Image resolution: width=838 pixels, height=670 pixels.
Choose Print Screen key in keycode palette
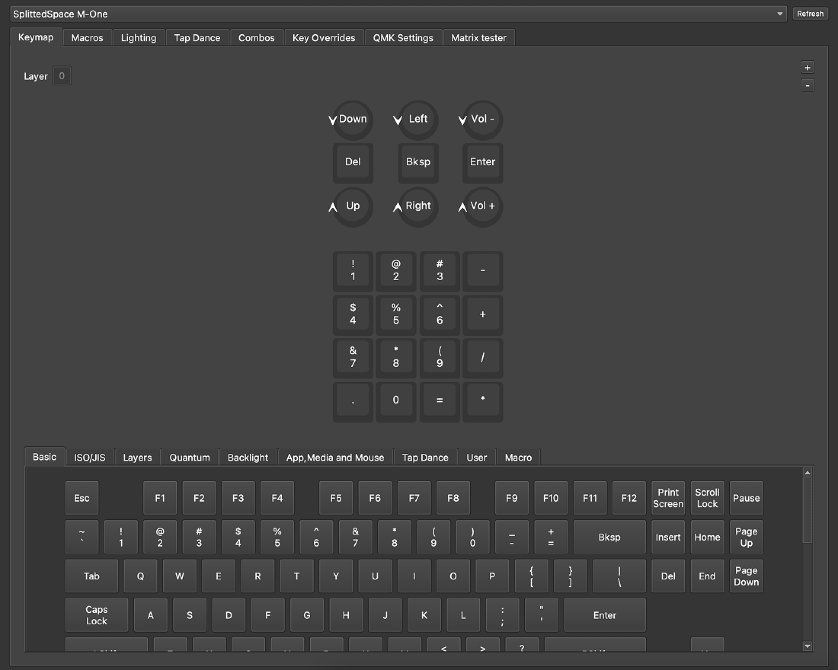[668, 498]
